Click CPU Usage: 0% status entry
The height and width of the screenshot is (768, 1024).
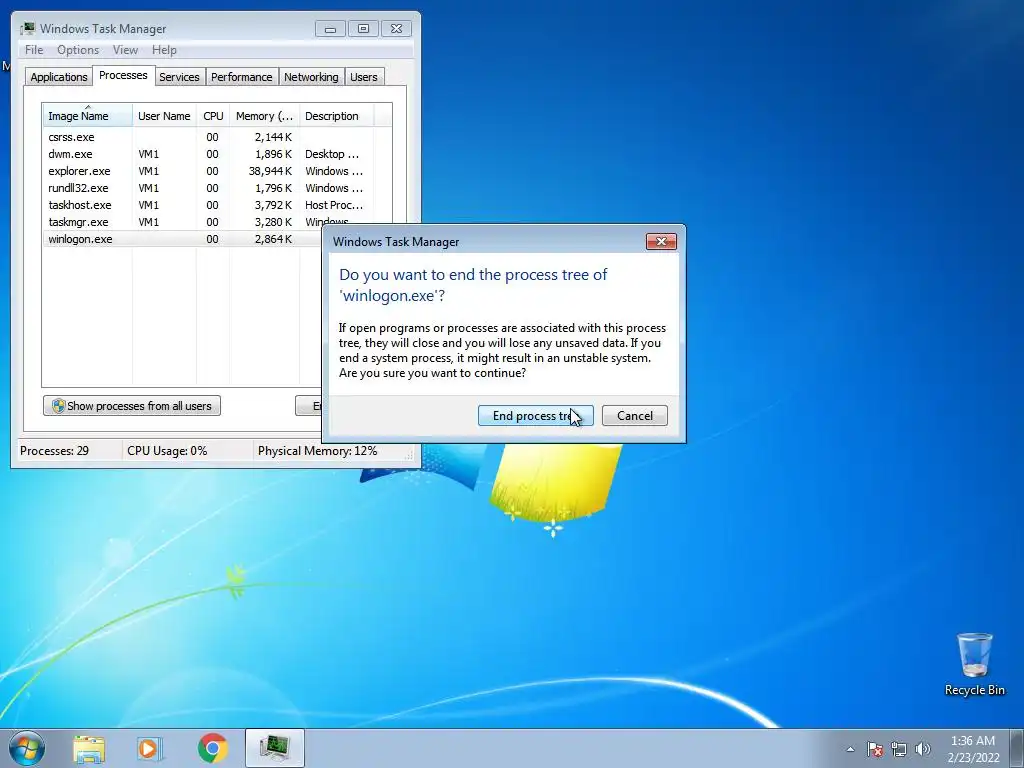167,451
